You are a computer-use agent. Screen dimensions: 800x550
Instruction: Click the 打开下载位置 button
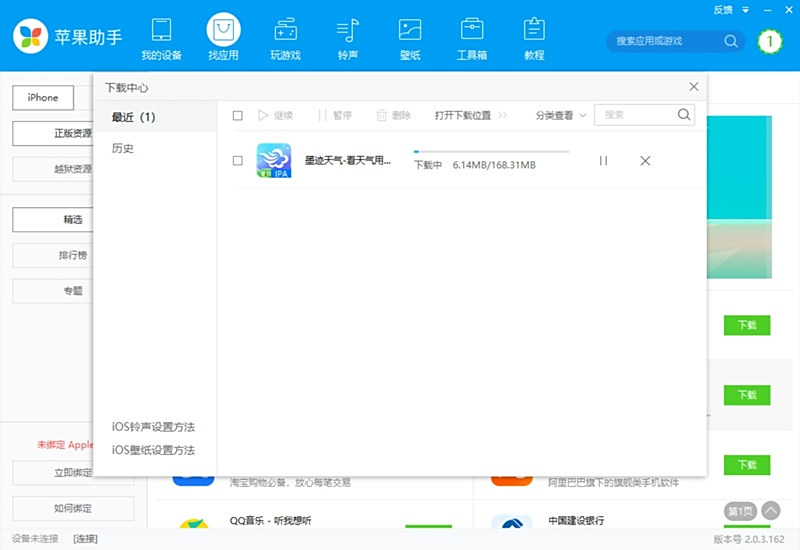463,116
